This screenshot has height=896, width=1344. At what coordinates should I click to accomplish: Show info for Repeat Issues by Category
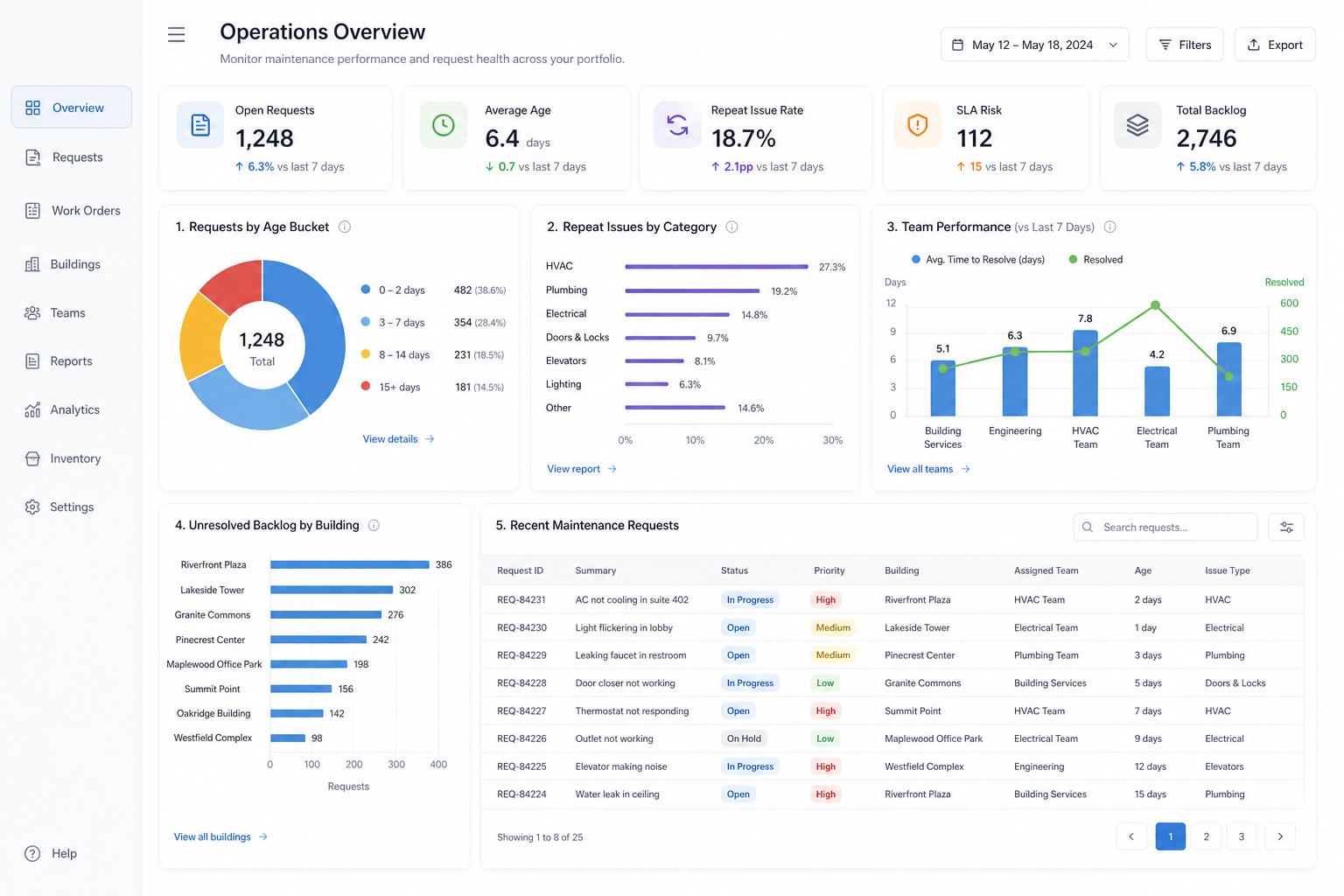731,227
